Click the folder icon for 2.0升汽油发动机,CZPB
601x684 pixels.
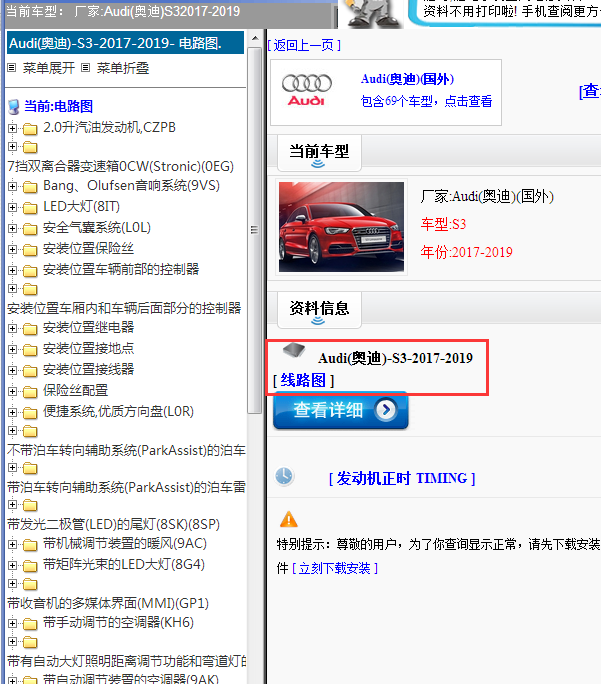(x=30, y=129)
